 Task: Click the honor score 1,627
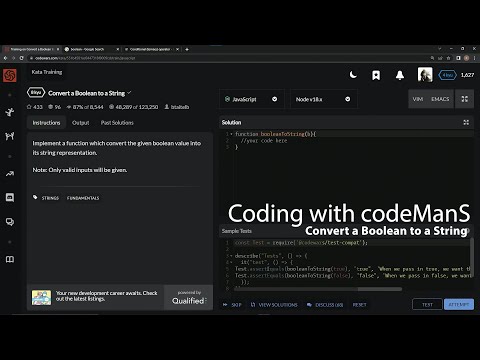[x=467, y=75]
